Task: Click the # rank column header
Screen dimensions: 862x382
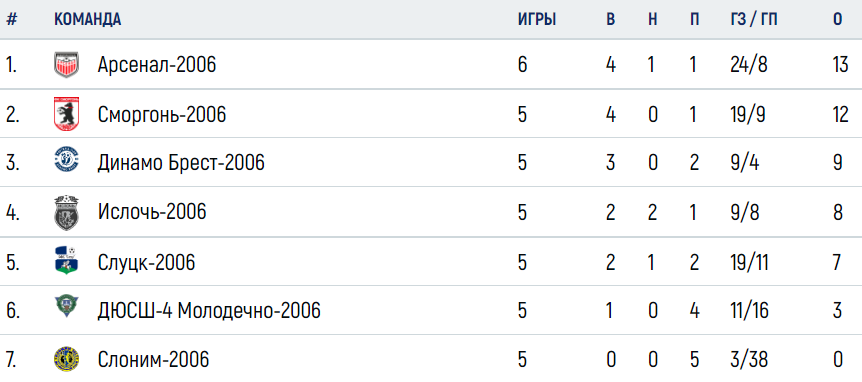Action: (12, 19)
